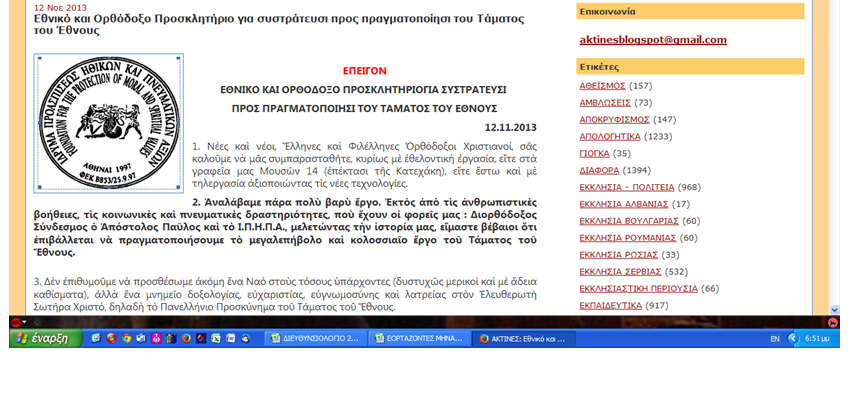The image size is (848, 400).
Task: Click the red icon at the page's bottom-right corner
Action: (832, 322)
